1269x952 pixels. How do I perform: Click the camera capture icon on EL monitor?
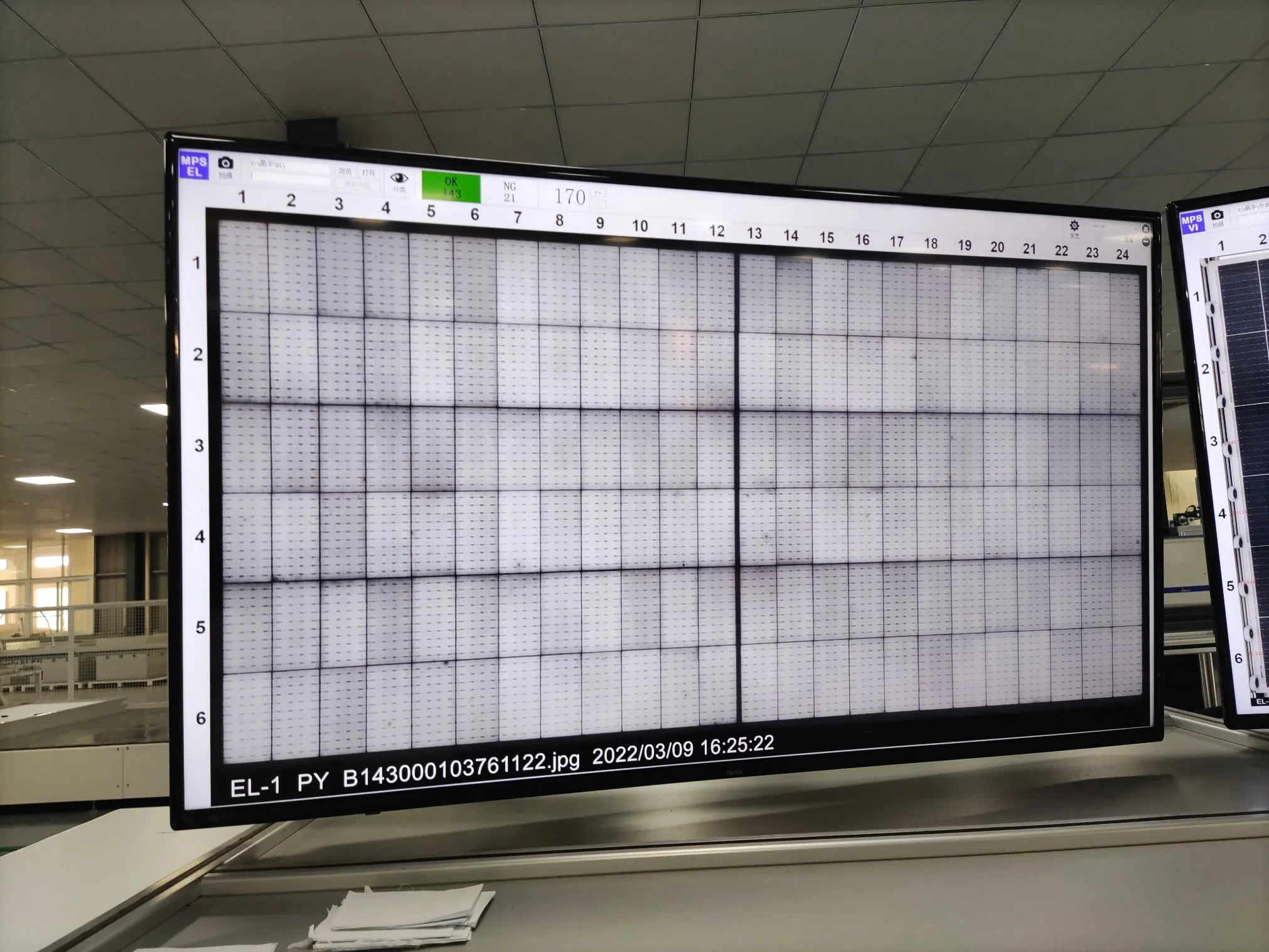(225, 164)
